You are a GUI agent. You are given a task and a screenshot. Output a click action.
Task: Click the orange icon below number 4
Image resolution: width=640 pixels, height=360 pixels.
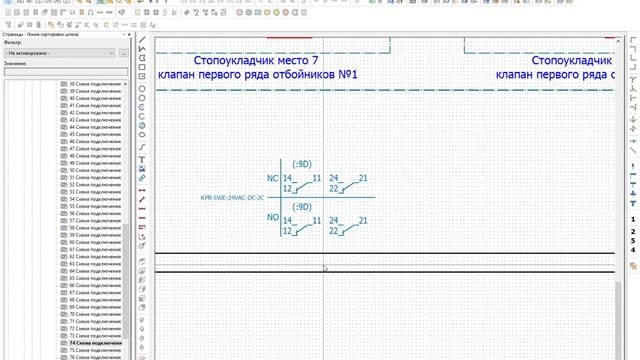pos(633,266)
